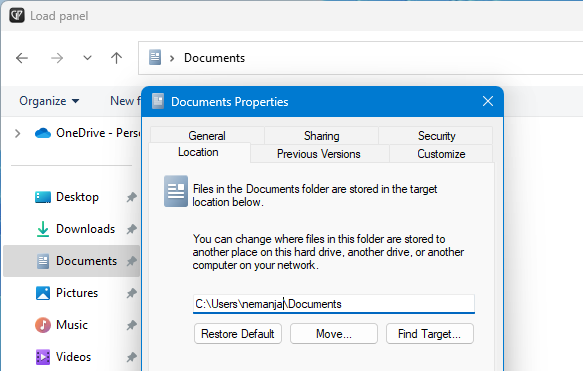Open Music in the navigation pane
This screenshot has width=583, height=371.
click(x=72, y=325)
